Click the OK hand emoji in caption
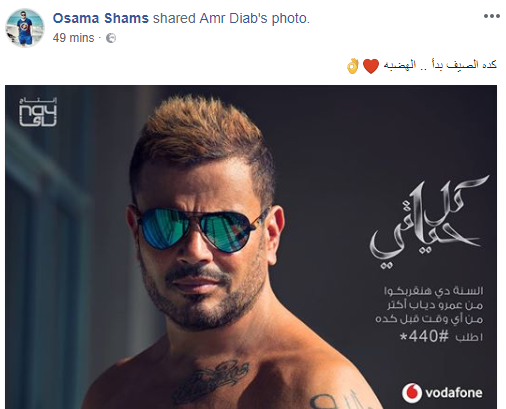The image size is (506, 409). [x=353, y=66]
